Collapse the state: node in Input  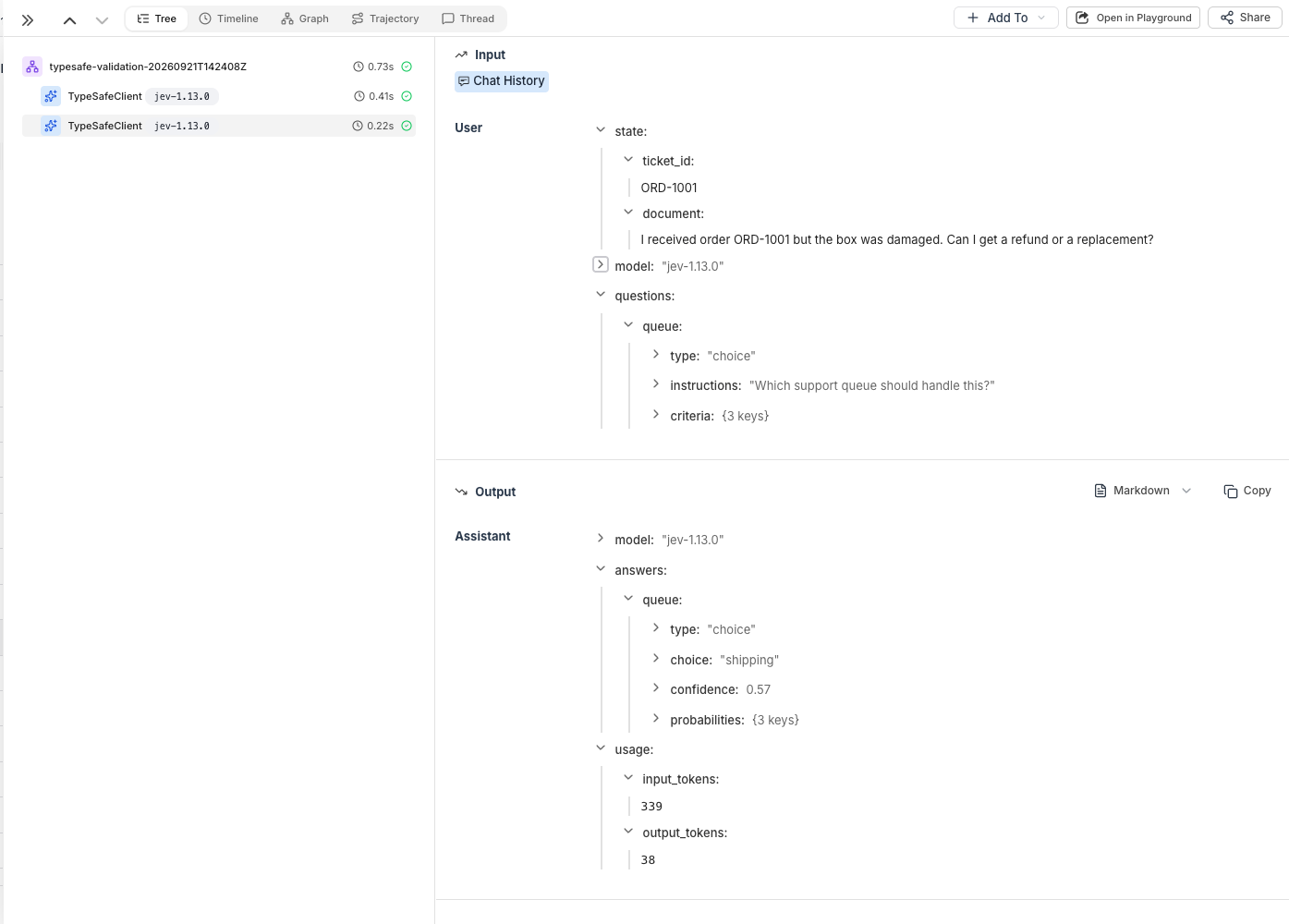pos(601,130)
